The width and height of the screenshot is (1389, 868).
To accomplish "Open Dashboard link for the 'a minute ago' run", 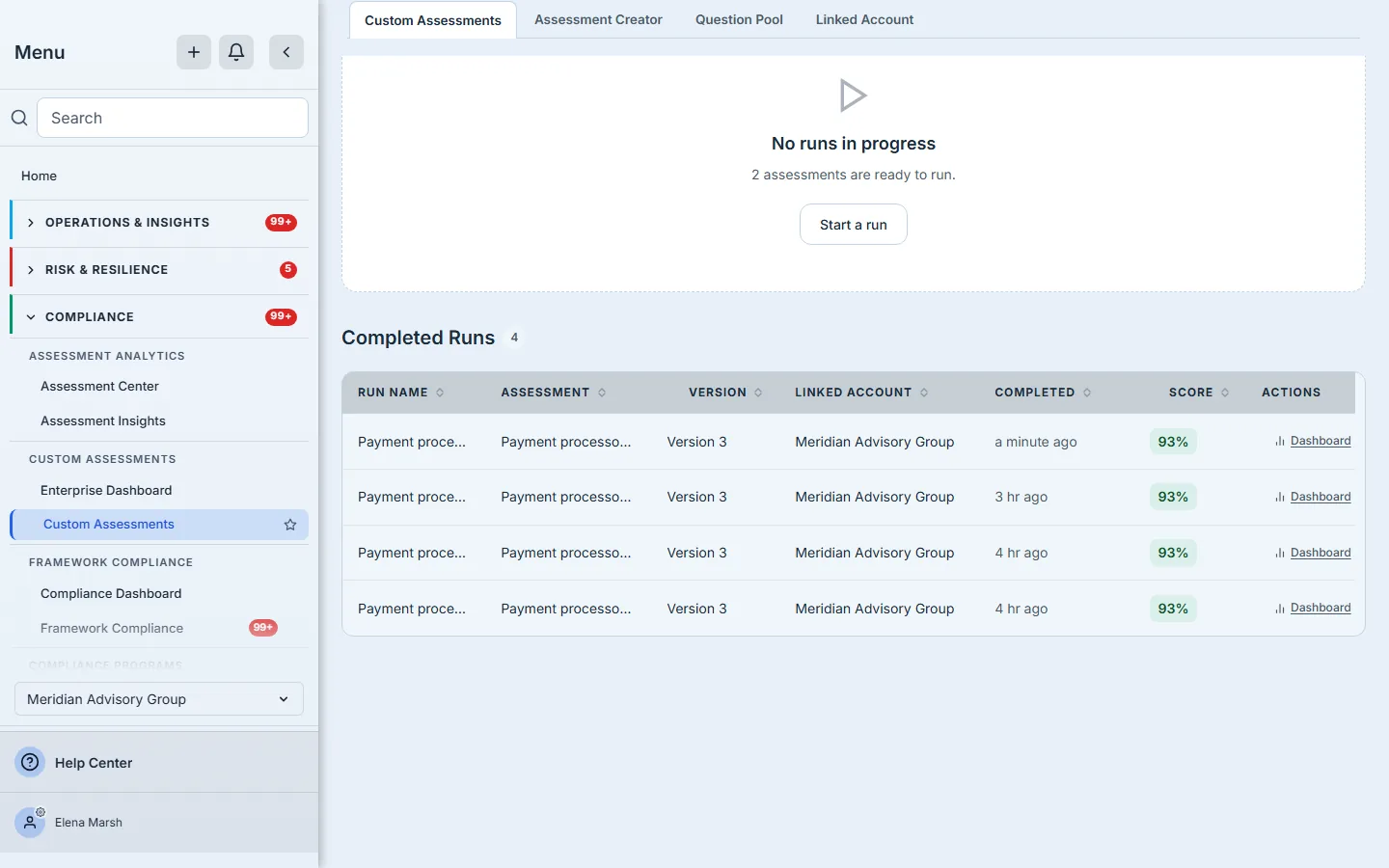I will tap(1321, 441).
